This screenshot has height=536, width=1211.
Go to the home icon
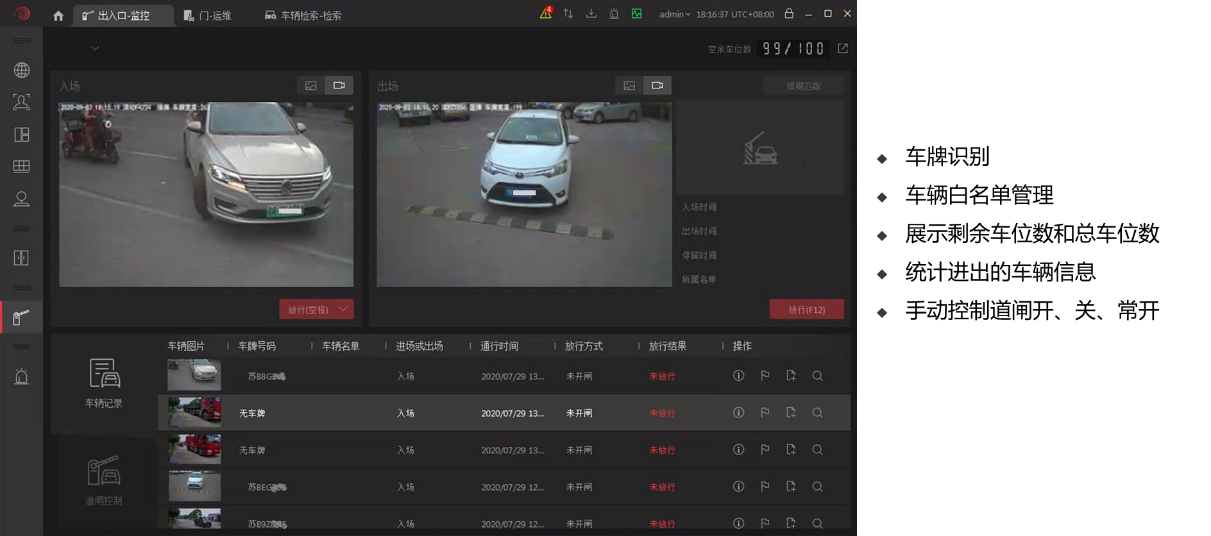point(58,15)
